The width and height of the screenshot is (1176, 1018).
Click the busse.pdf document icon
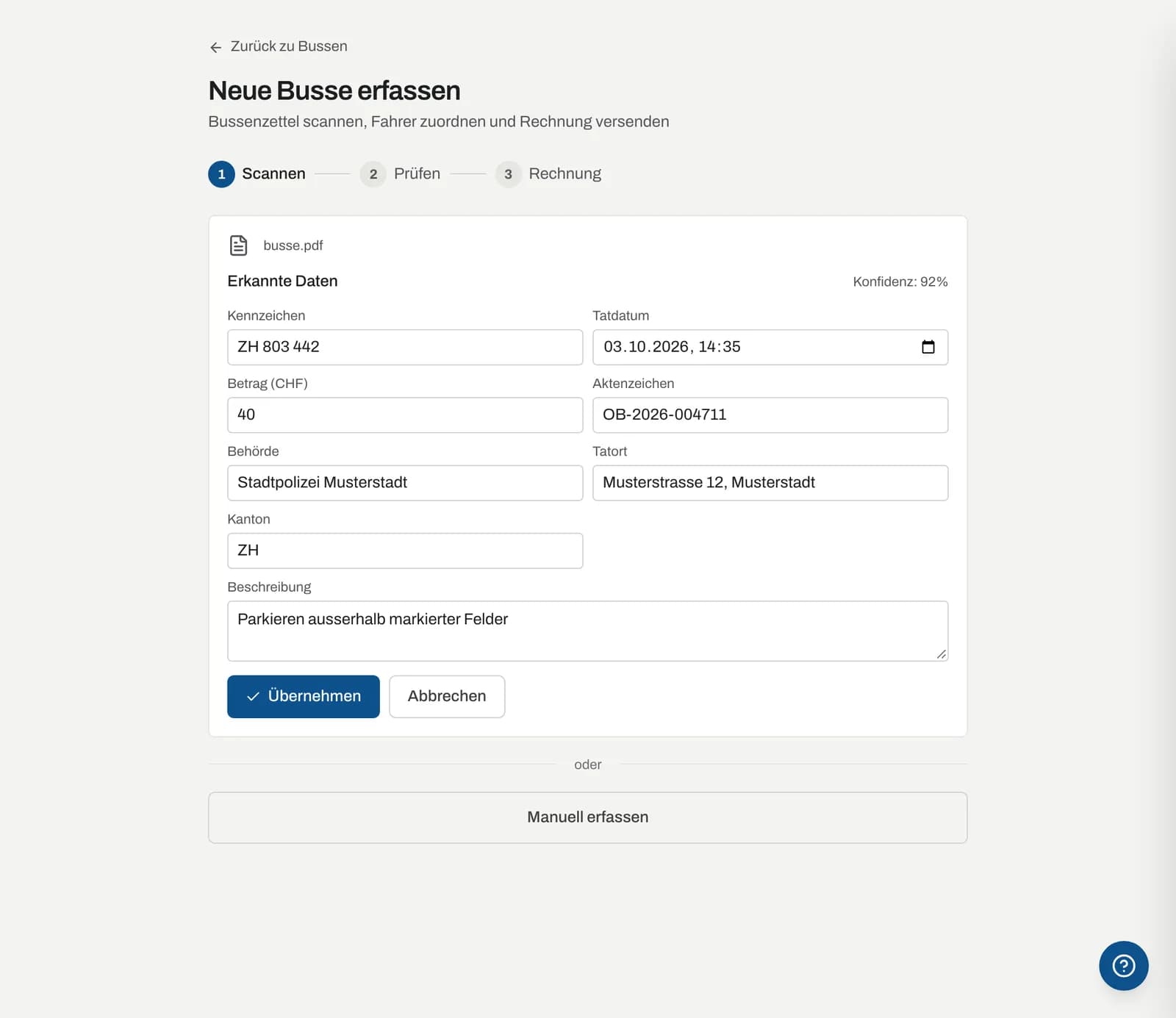[238, 245]
